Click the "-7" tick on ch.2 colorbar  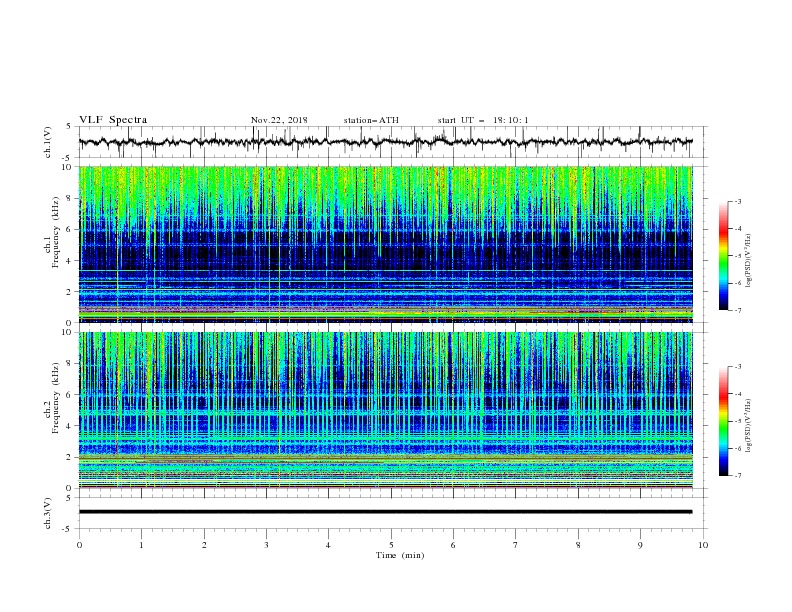tap(738, 475)
